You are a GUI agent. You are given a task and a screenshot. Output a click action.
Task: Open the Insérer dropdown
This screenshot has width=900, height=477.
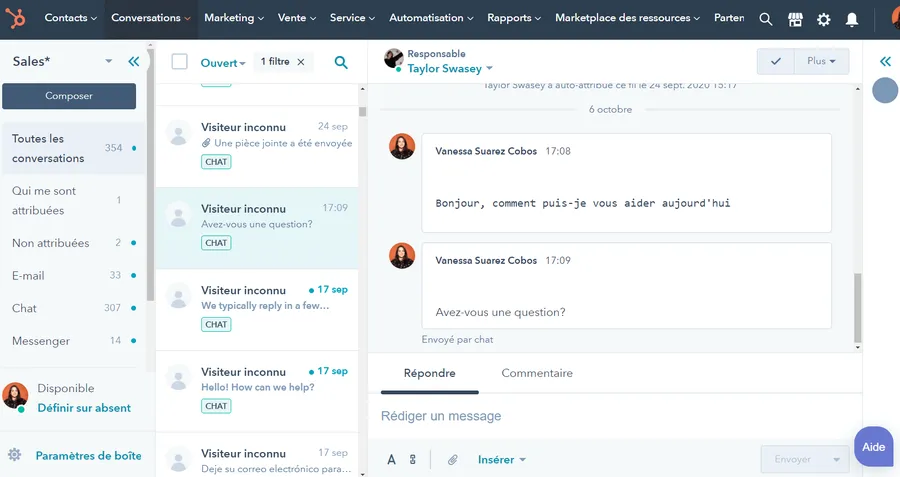(x=502, y=459)
